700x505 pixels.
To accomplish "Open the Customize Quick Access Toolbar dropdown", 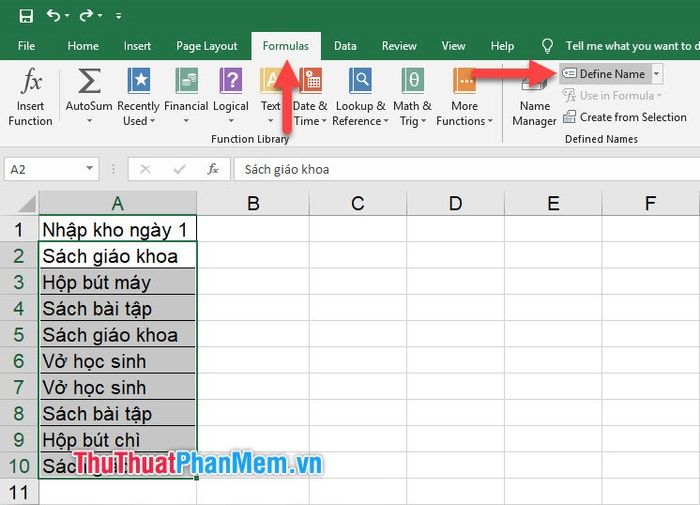I will [x=118, y=16].
